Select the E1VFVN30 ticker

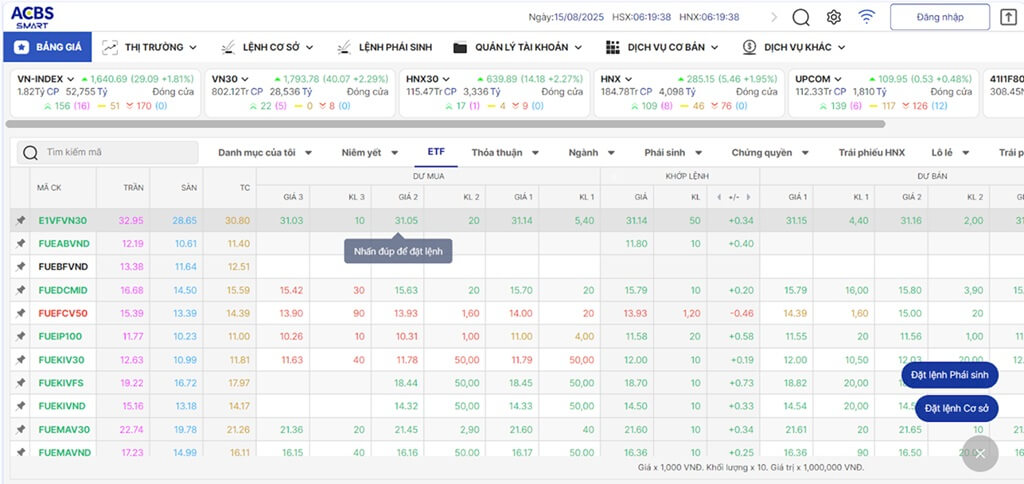(63, 221)
